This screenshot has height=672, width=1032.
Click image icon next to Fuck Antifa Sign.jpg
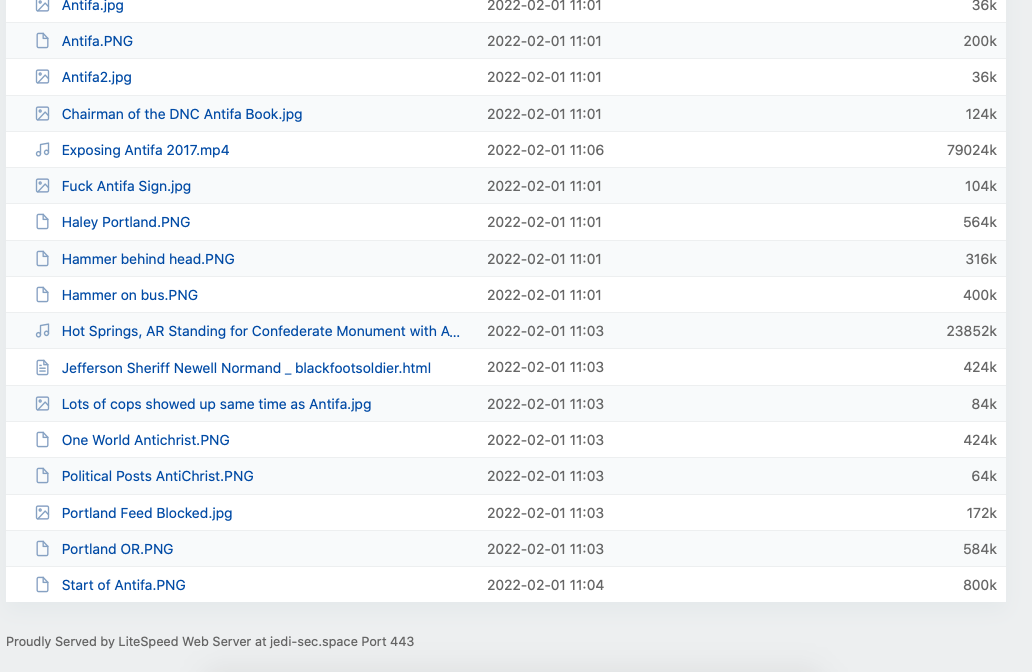[42, 186]
